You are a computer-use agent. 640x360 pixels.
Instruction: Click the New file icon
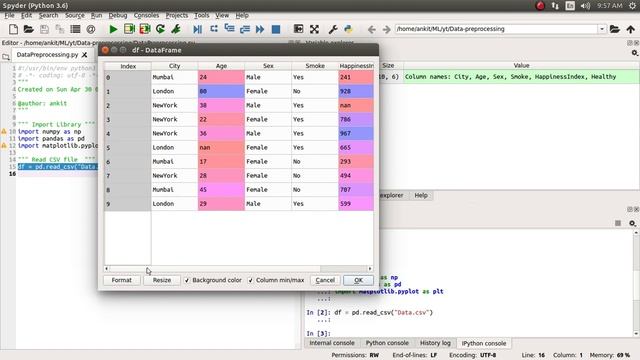point(13,29)
